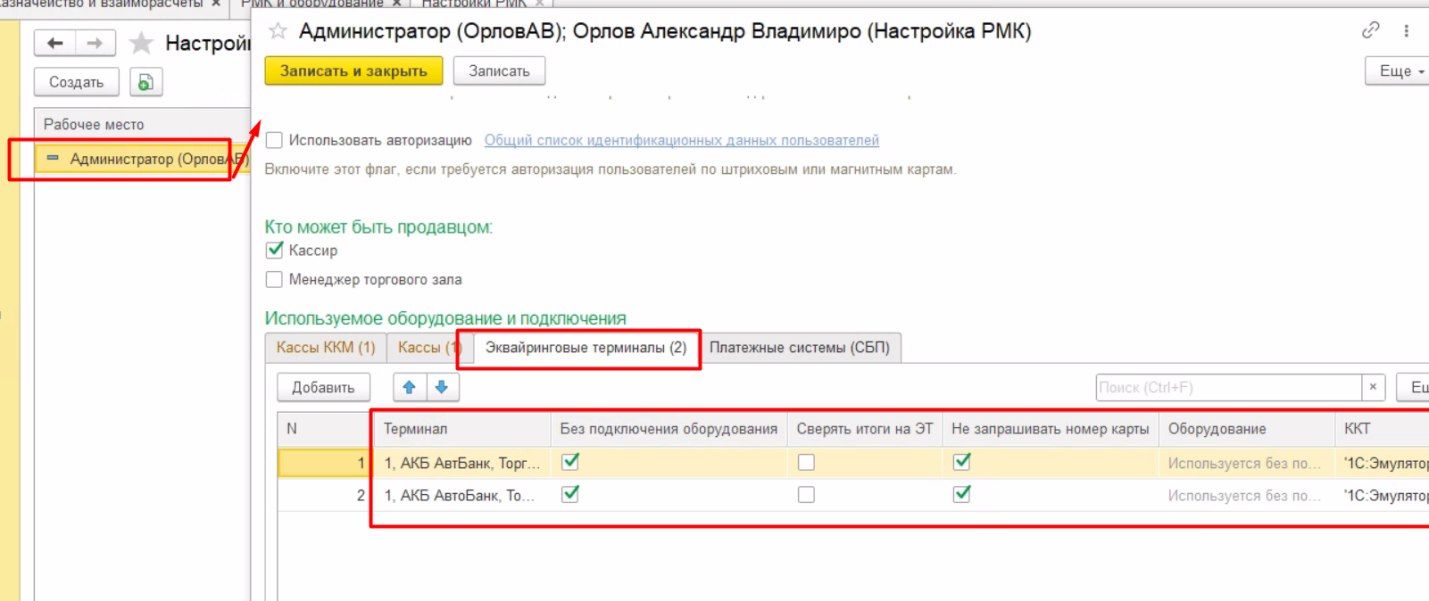Star the Администратор form as favorite
The width and height of the screenshot is (1429, 601).
[x=278, y=31]
